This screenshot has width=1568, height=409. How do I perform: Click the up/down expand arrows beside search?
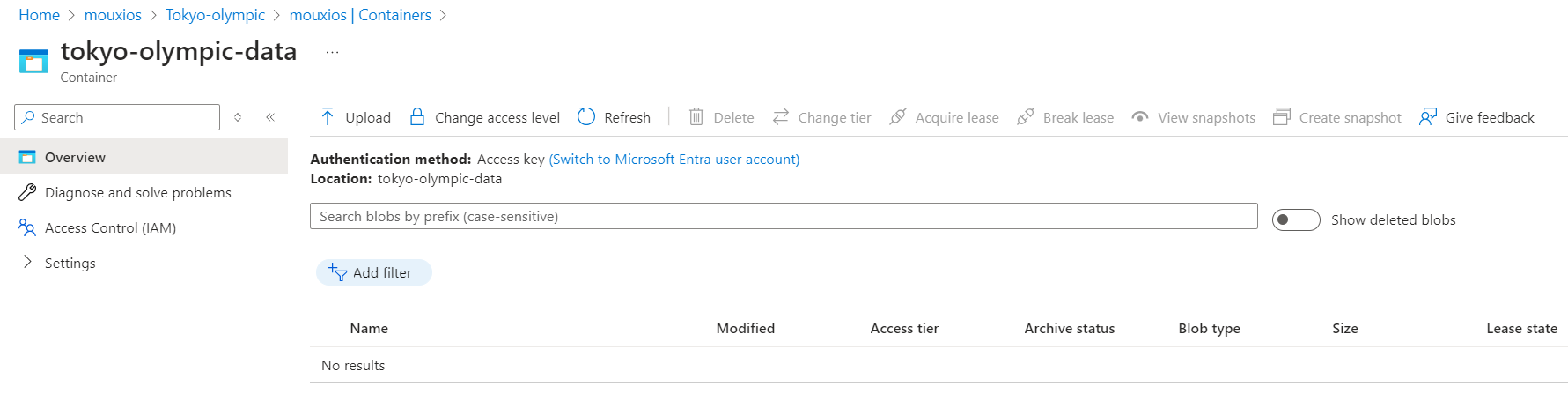coord(238,117)
